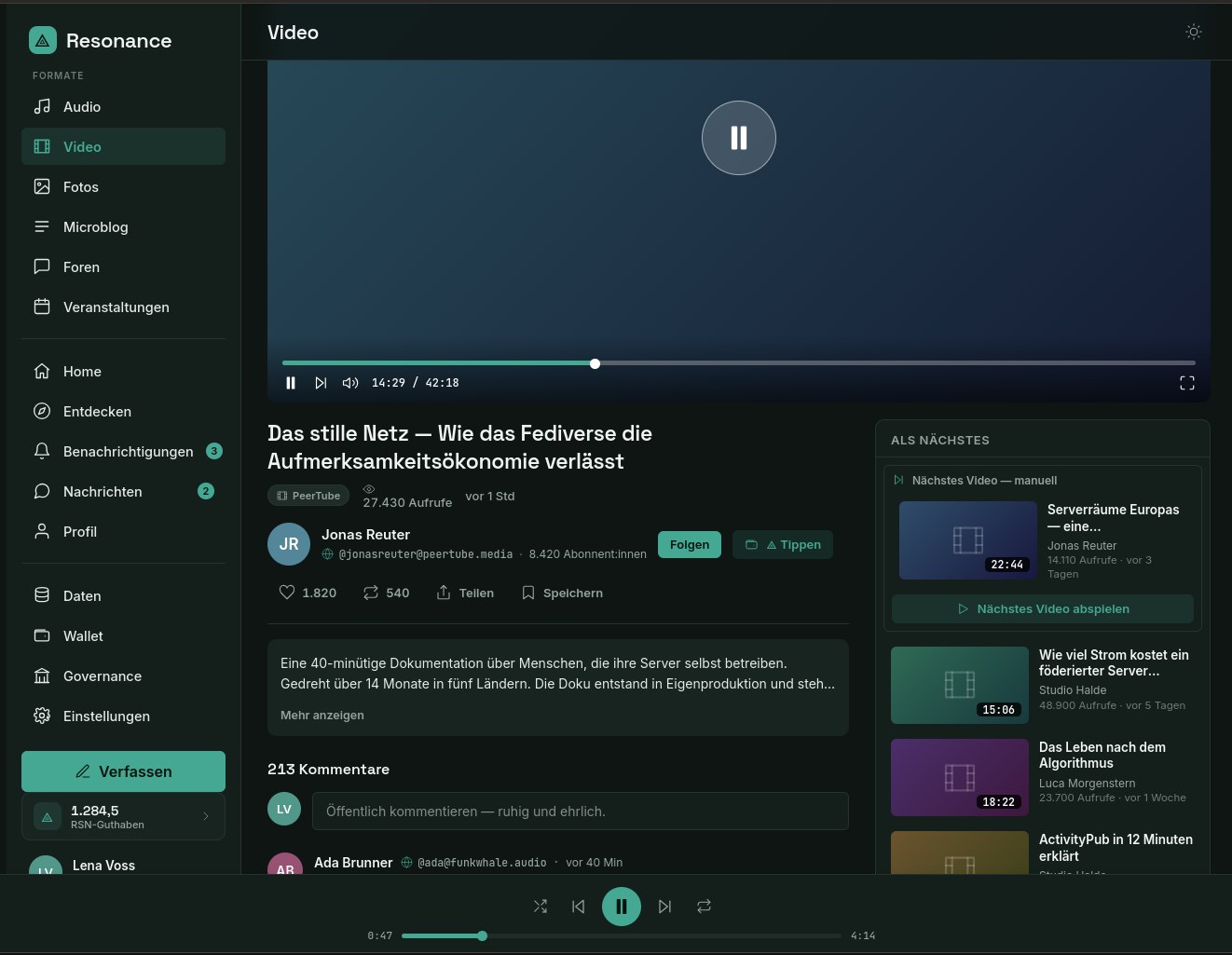
Task: Boost the video showing 540 reposts
Action: 386,593
